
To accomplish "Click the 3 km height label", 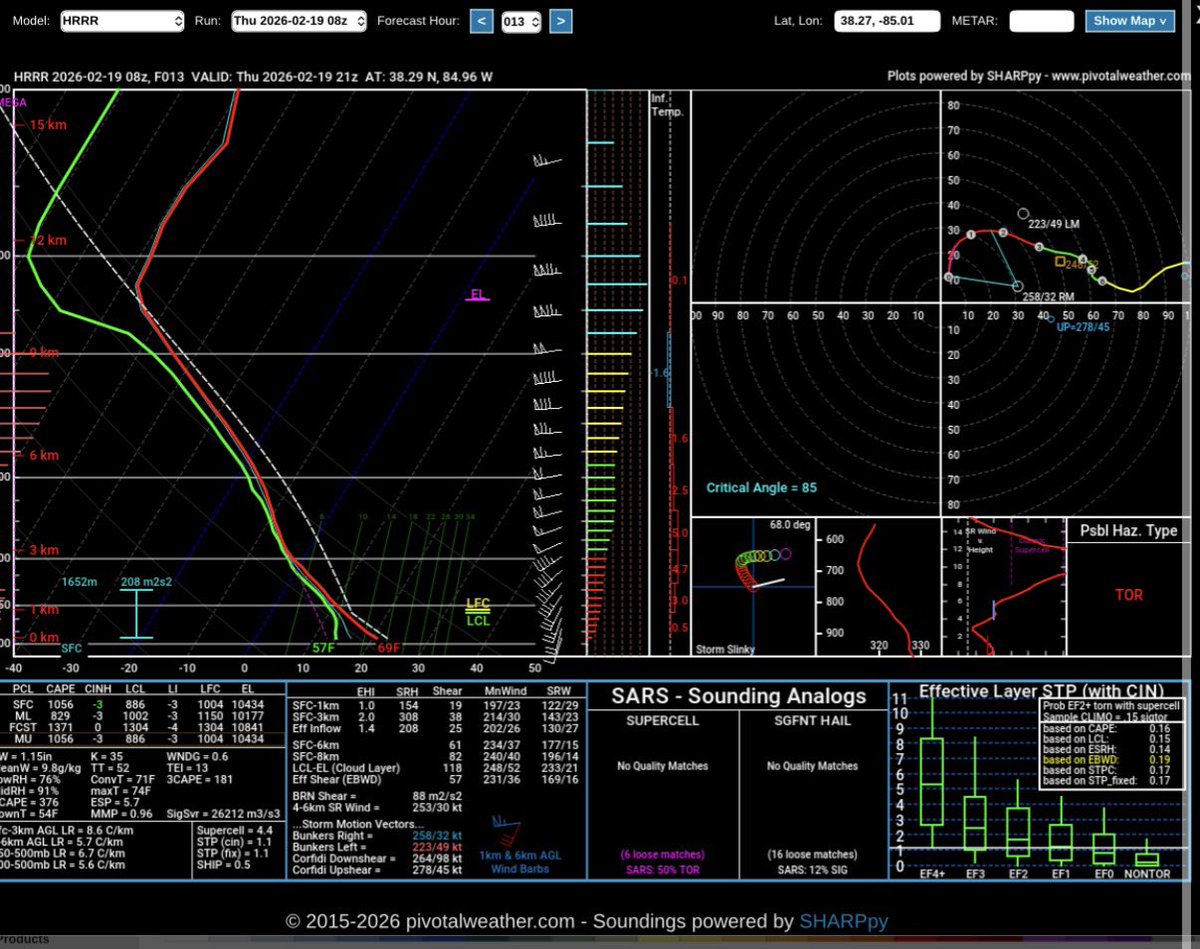I will (46, 550).
